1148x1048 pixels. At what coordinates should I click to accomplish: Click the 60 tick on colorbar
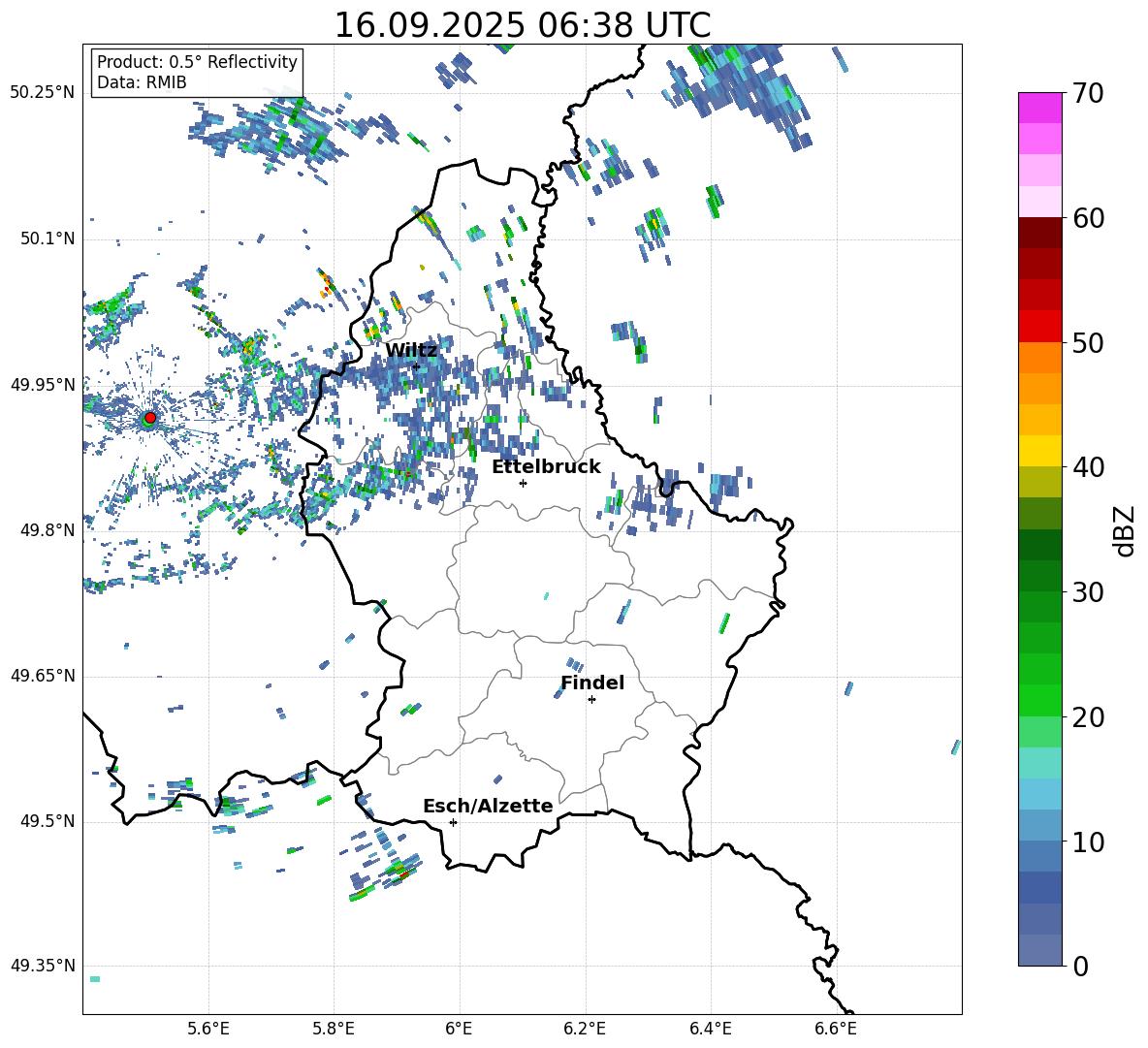tap(1088, 218)
